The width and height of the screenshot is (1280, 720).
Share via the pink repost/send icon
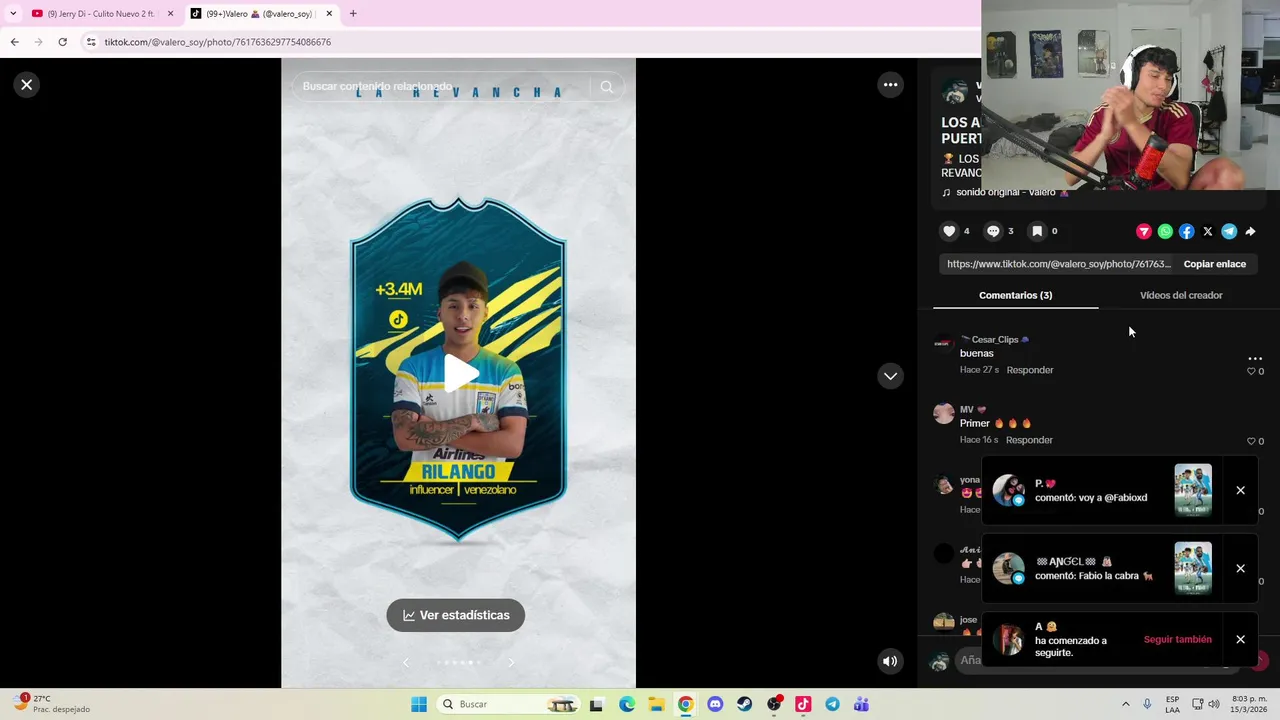click(1144, 231)
